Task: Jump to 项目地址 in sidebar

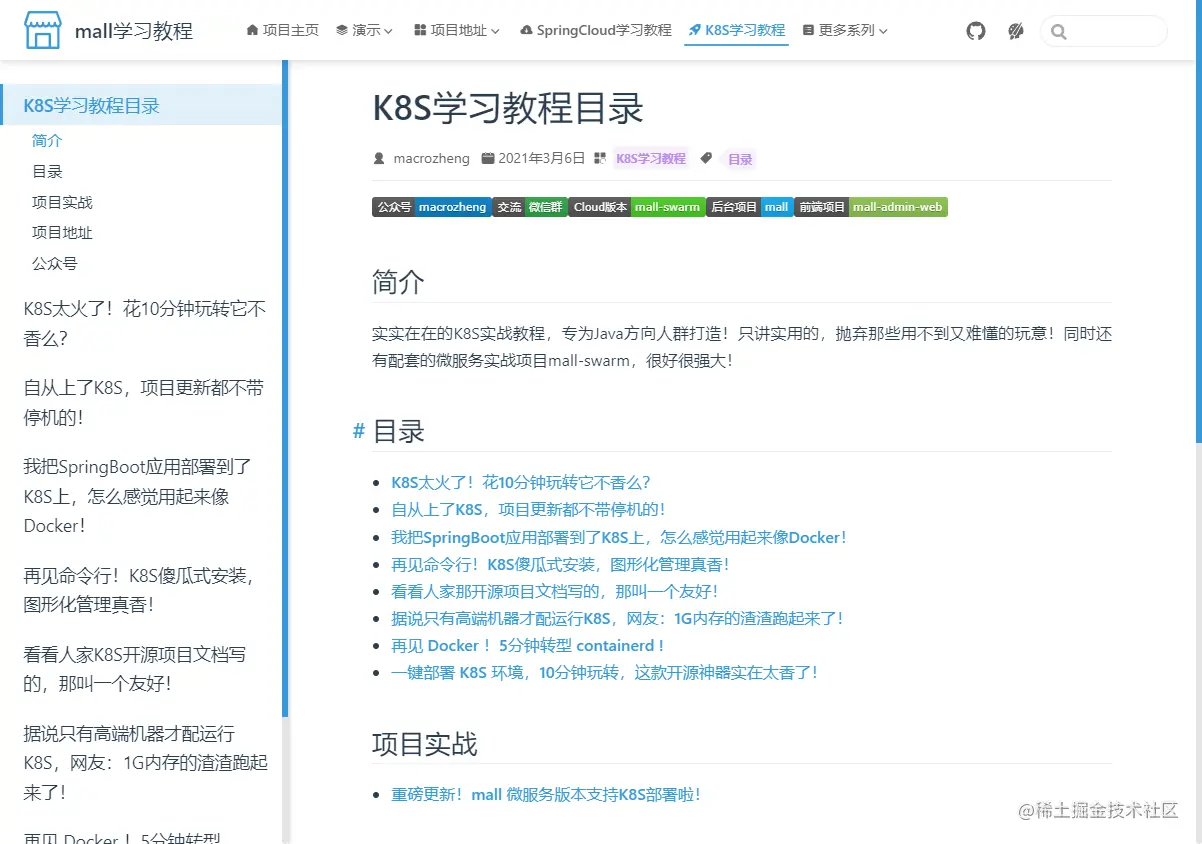Action: [x=62, y=232]
